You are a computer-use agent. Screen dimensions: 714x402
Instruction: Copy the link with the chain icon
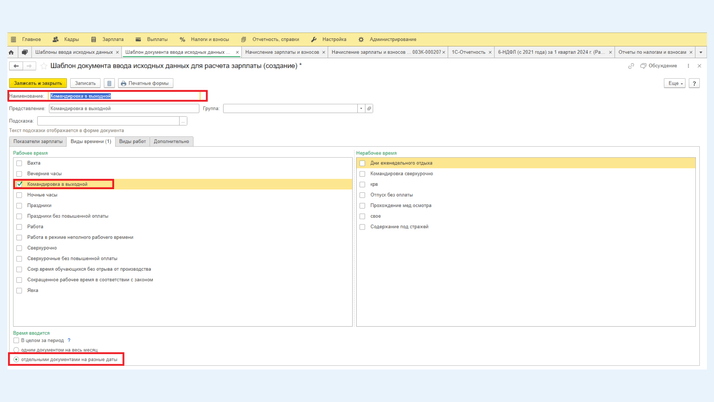click(631, 66)
